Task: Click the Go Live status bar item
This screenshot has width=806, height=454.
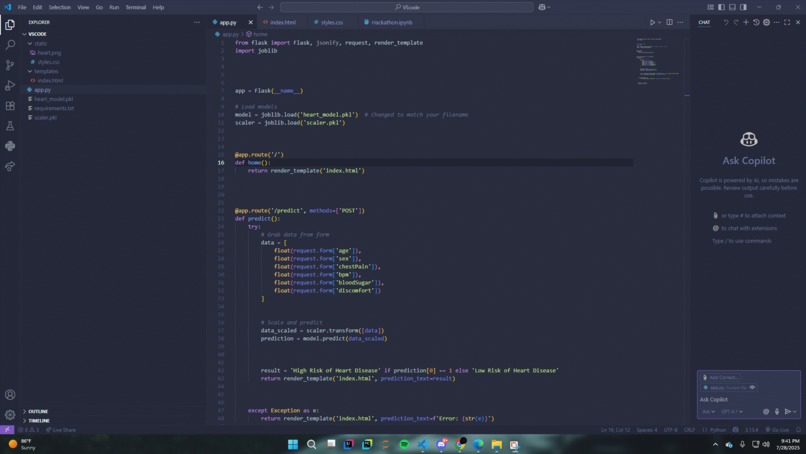Action: pos(777,430)
